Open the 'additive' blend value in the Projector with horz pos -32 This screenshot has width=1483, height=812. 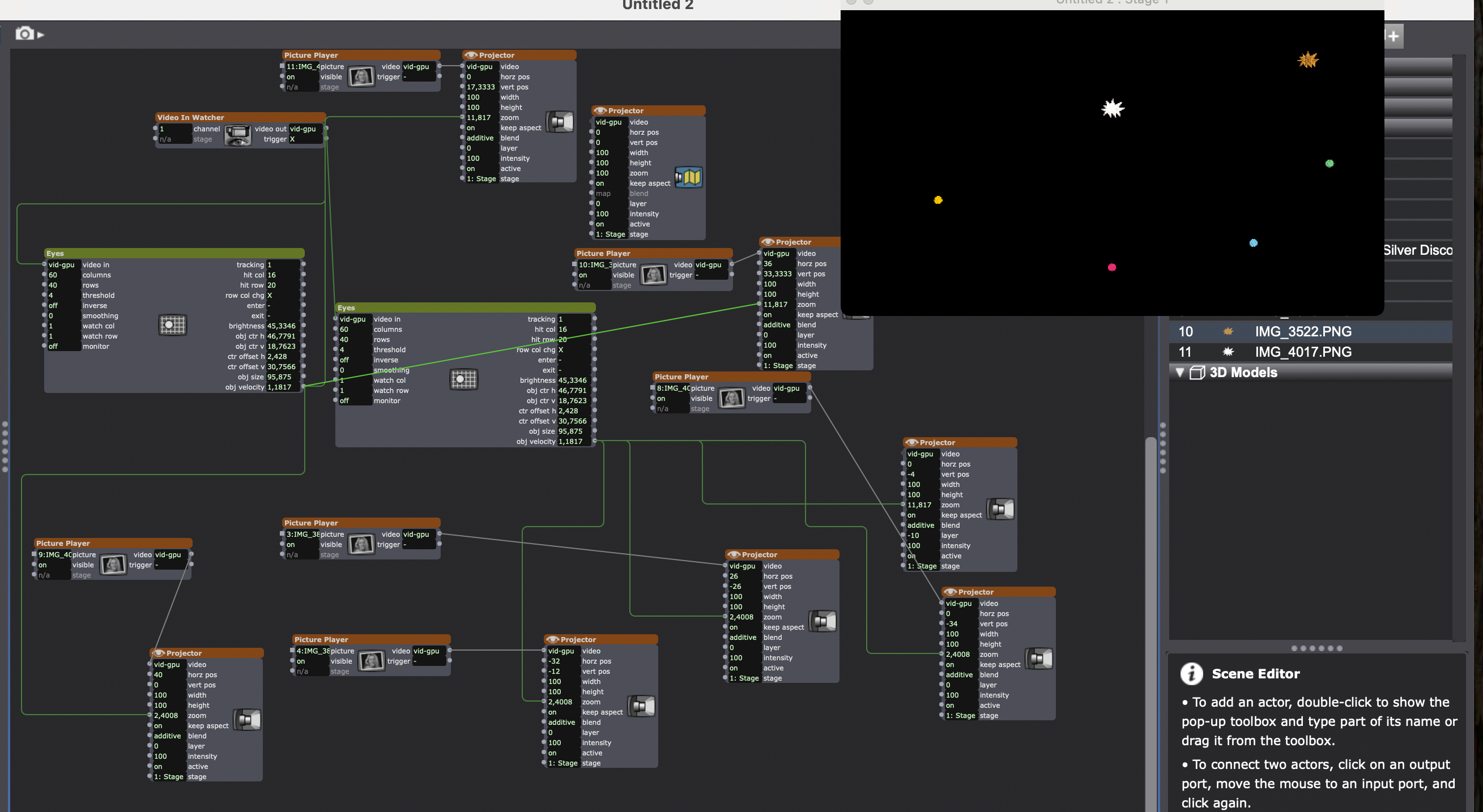click(x=563, y=722)
